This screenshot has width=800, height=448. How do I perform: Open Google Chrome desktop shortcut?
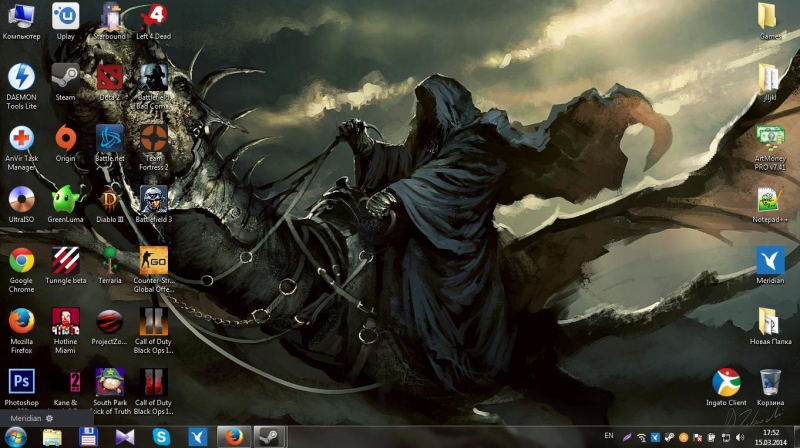21,270
